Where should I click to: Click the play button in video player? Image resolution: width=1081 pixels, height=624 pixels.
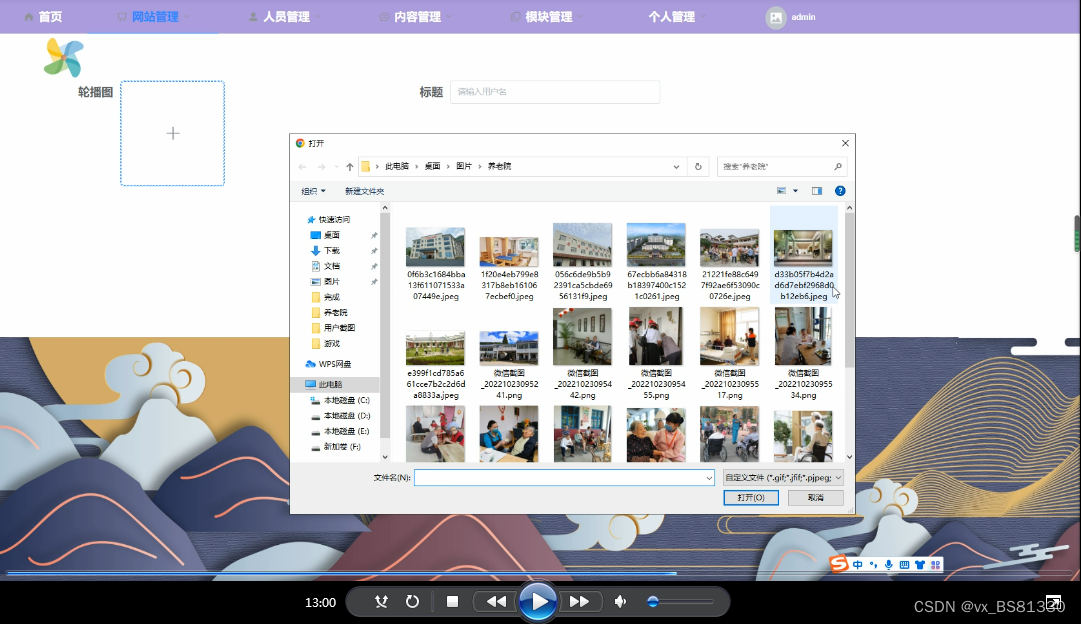(538, 602)
